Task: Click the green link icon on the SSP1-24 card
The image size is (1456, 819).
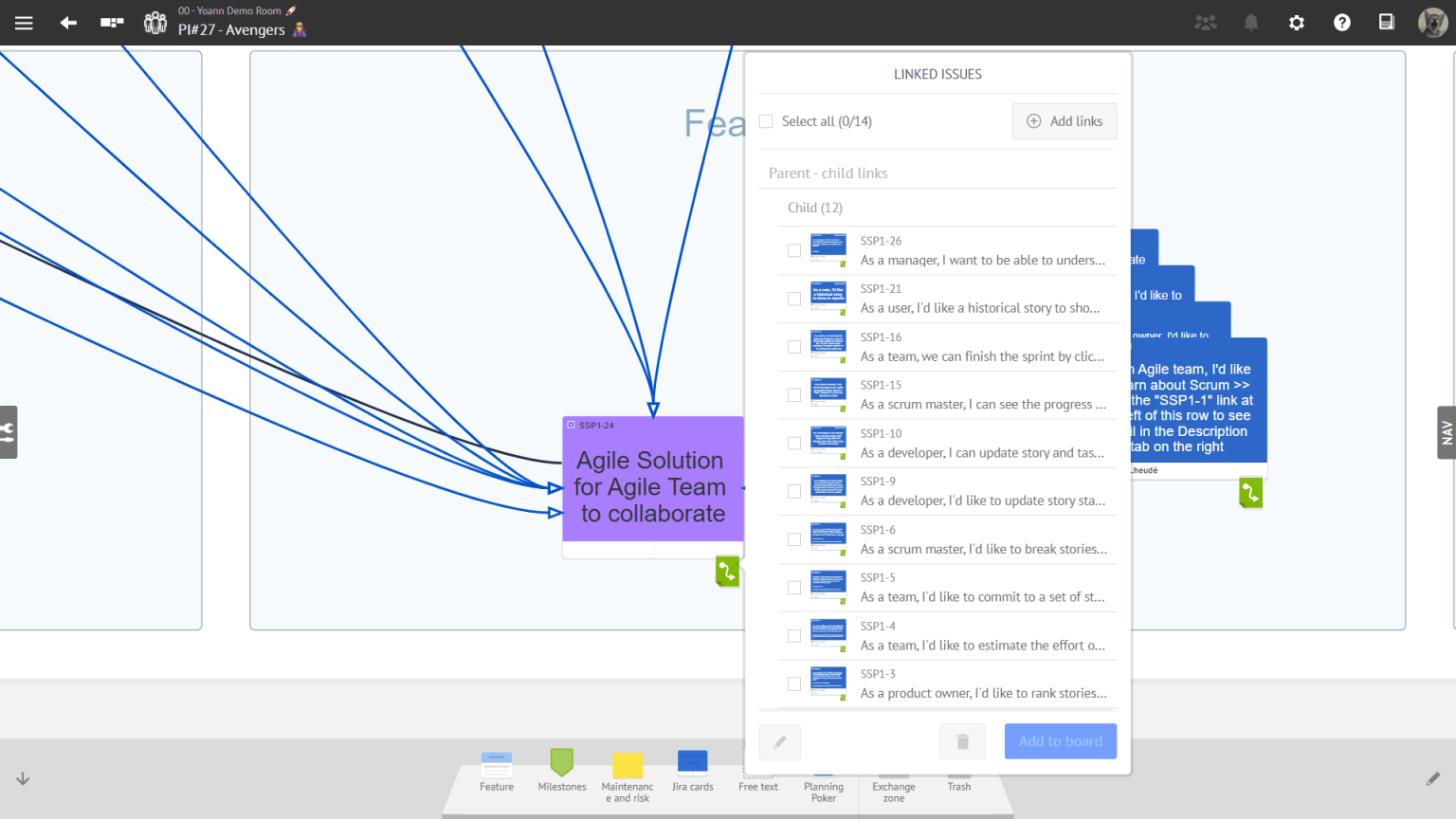Action: tap(727, 572)
